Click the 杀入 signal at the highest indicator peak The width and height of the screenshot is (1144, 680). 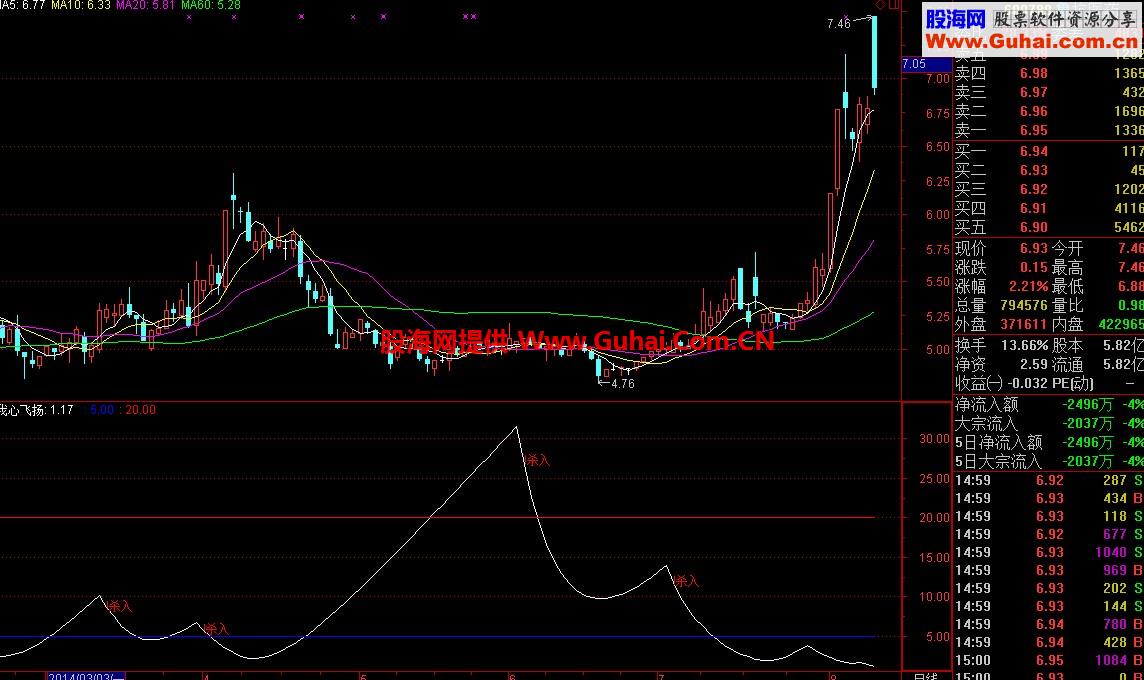click(538, 460)
